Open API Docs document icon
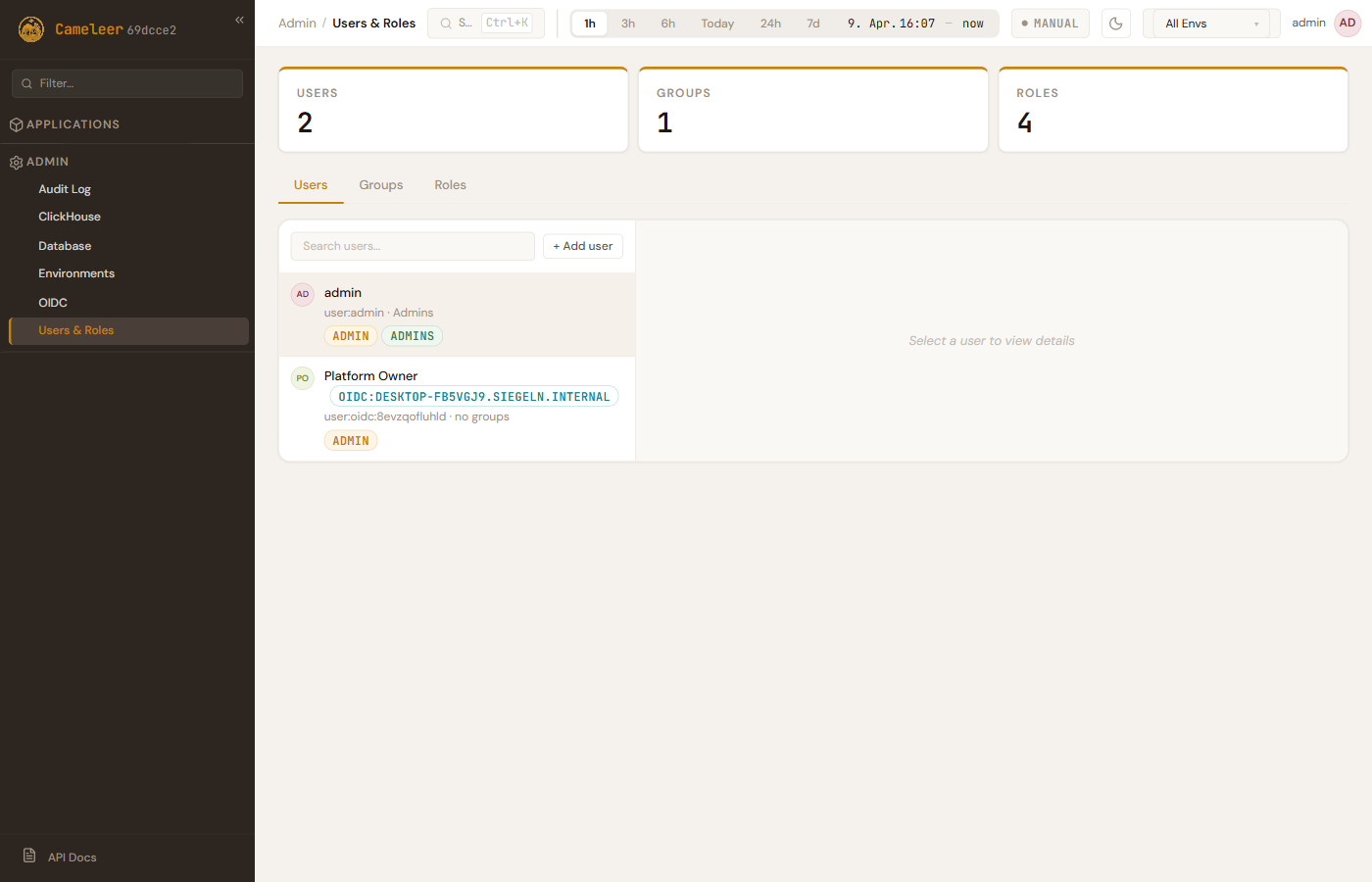The width and height of the screenshot is (1372, 882). tap(29, 856)
